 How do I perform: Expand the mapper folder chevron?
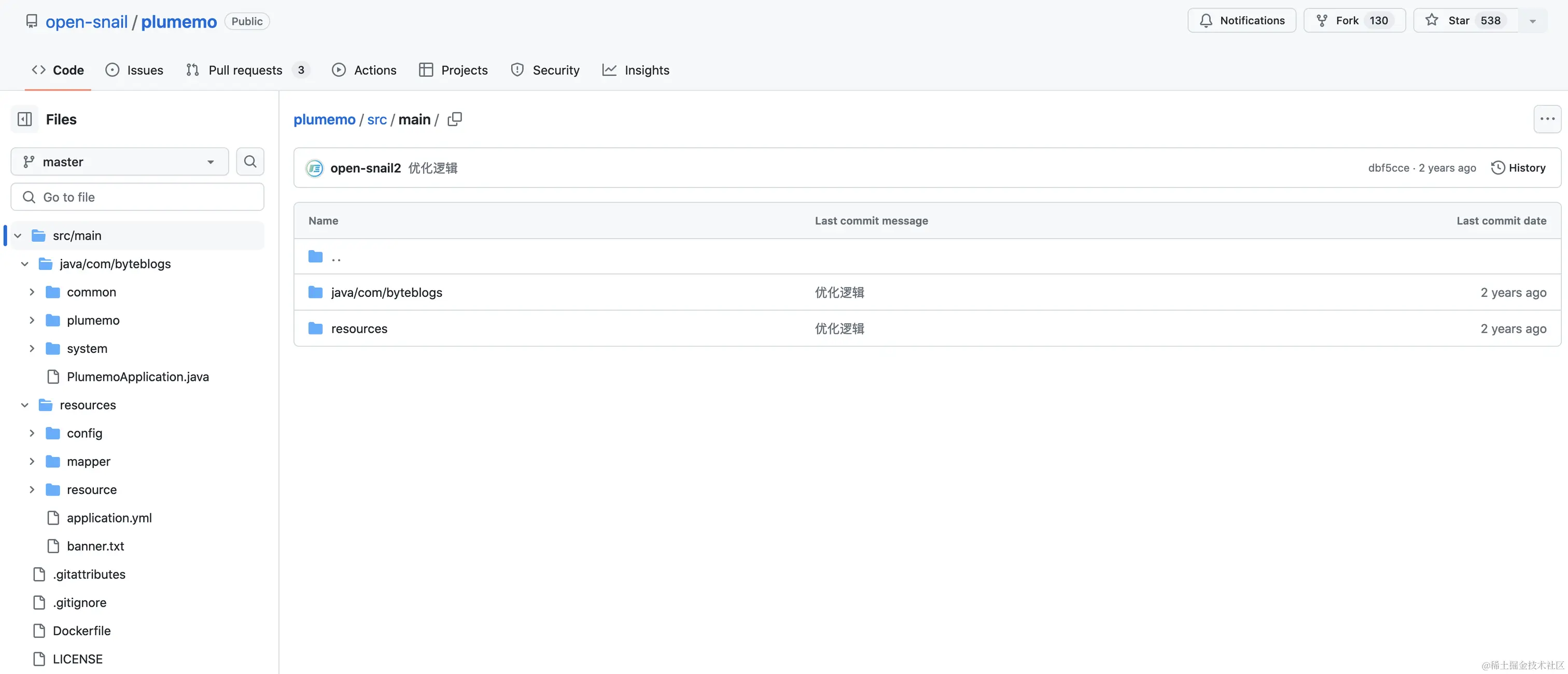pos(32,461)
